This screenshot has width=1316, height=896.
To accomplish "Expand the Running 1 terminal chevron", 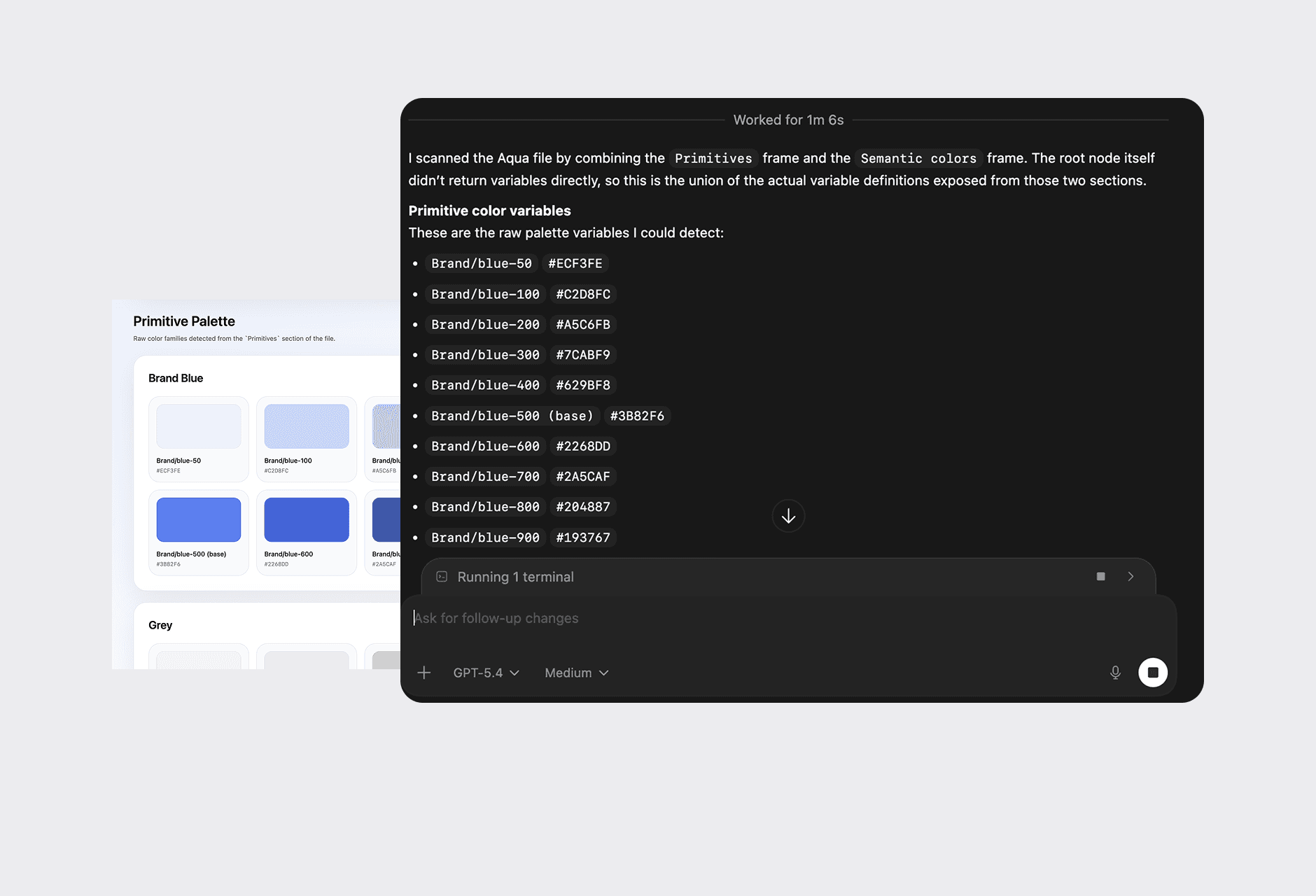I will pyautogui.click(x=1130, y=577).
